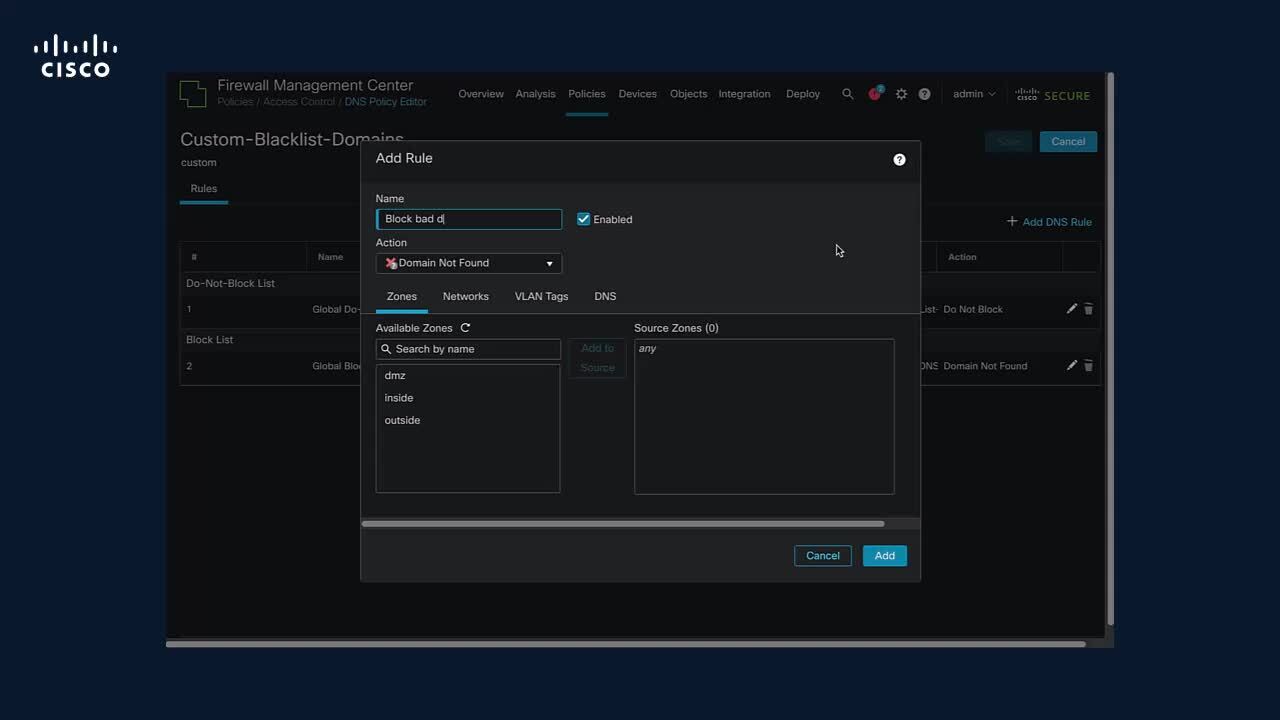This screenshot has width=1280, height=720.
Task: Click the Firewall Management Center logo icon
Action: click(x=193, y=94)
